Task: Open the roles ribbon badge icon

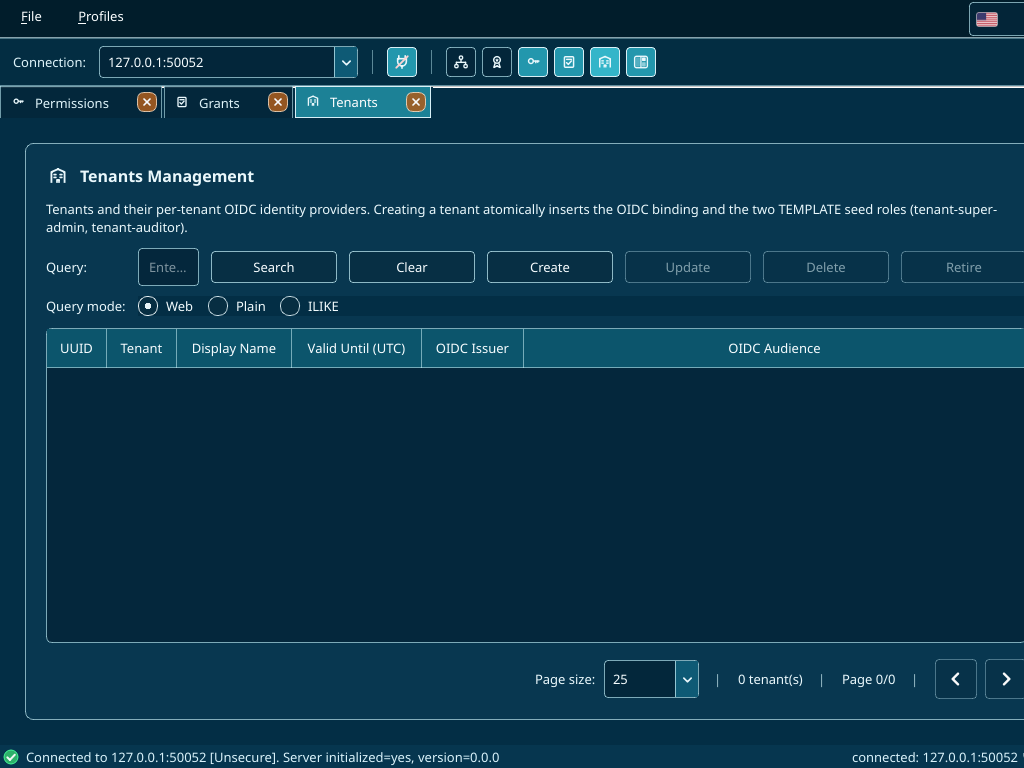Action: coord(497,62)
